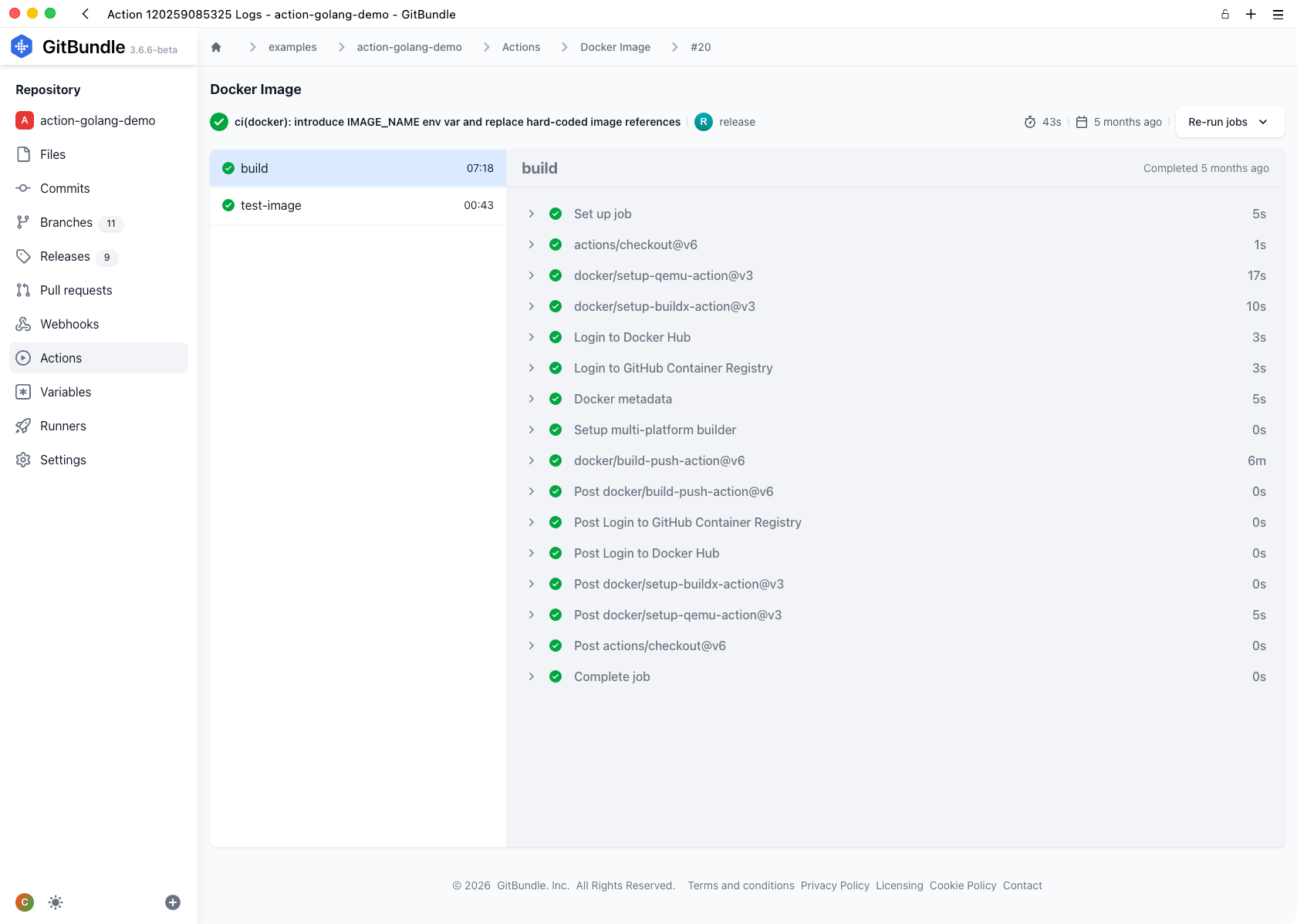Open Webhooks in the sidebar
This screenshot has height=924, width=1297.
point(99,324)
